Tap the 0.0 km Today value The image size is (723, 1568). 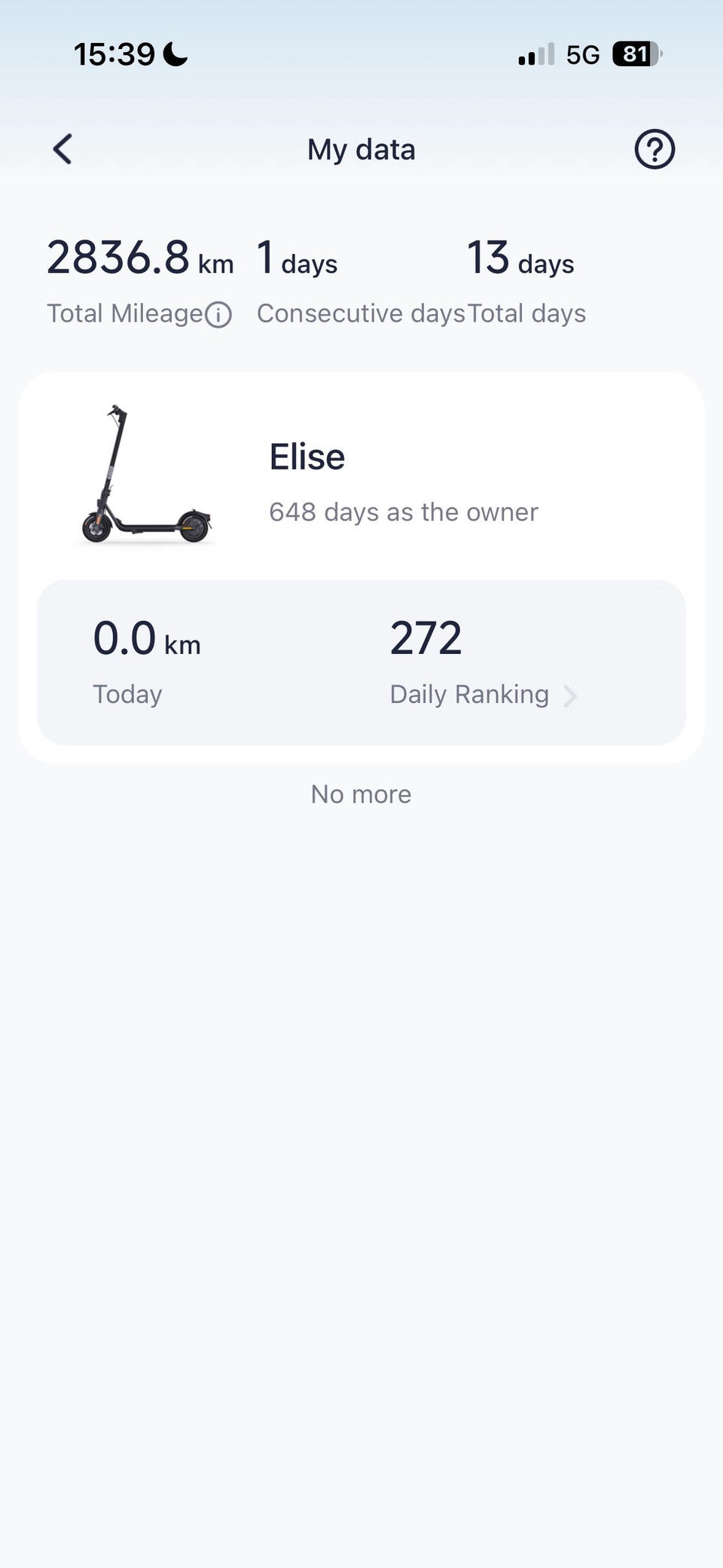pyautogui.click(x=147, y=639)
